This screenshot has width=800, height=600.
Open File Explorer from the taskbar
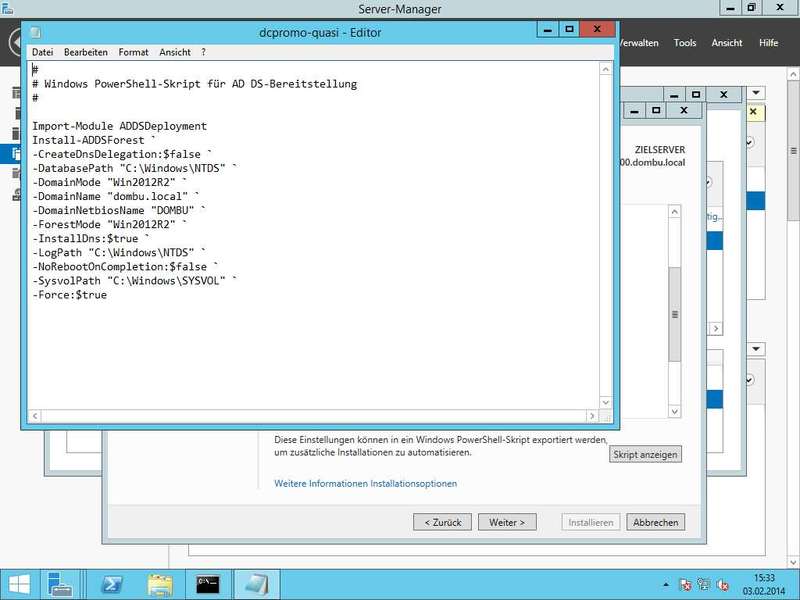[x=160, y=585]
